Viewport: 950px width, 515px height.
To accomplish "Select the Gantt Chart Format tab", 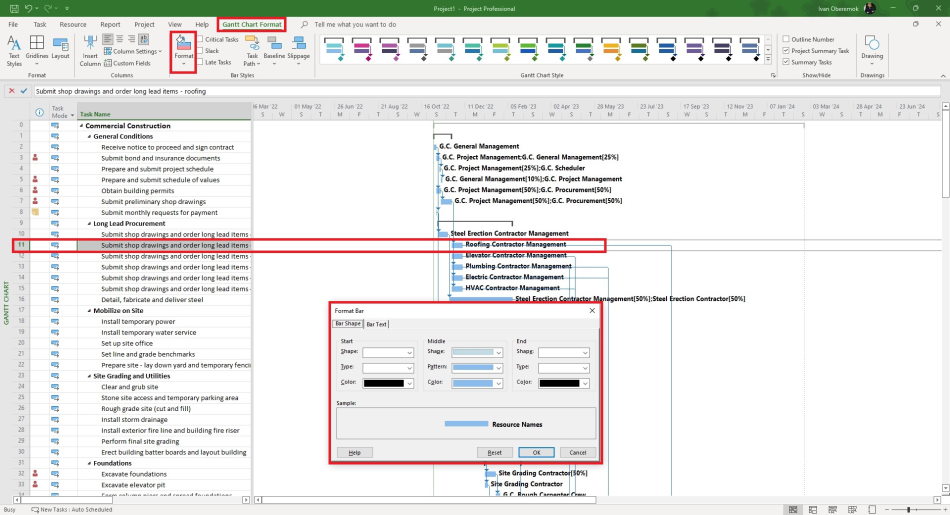I will 252,24.
